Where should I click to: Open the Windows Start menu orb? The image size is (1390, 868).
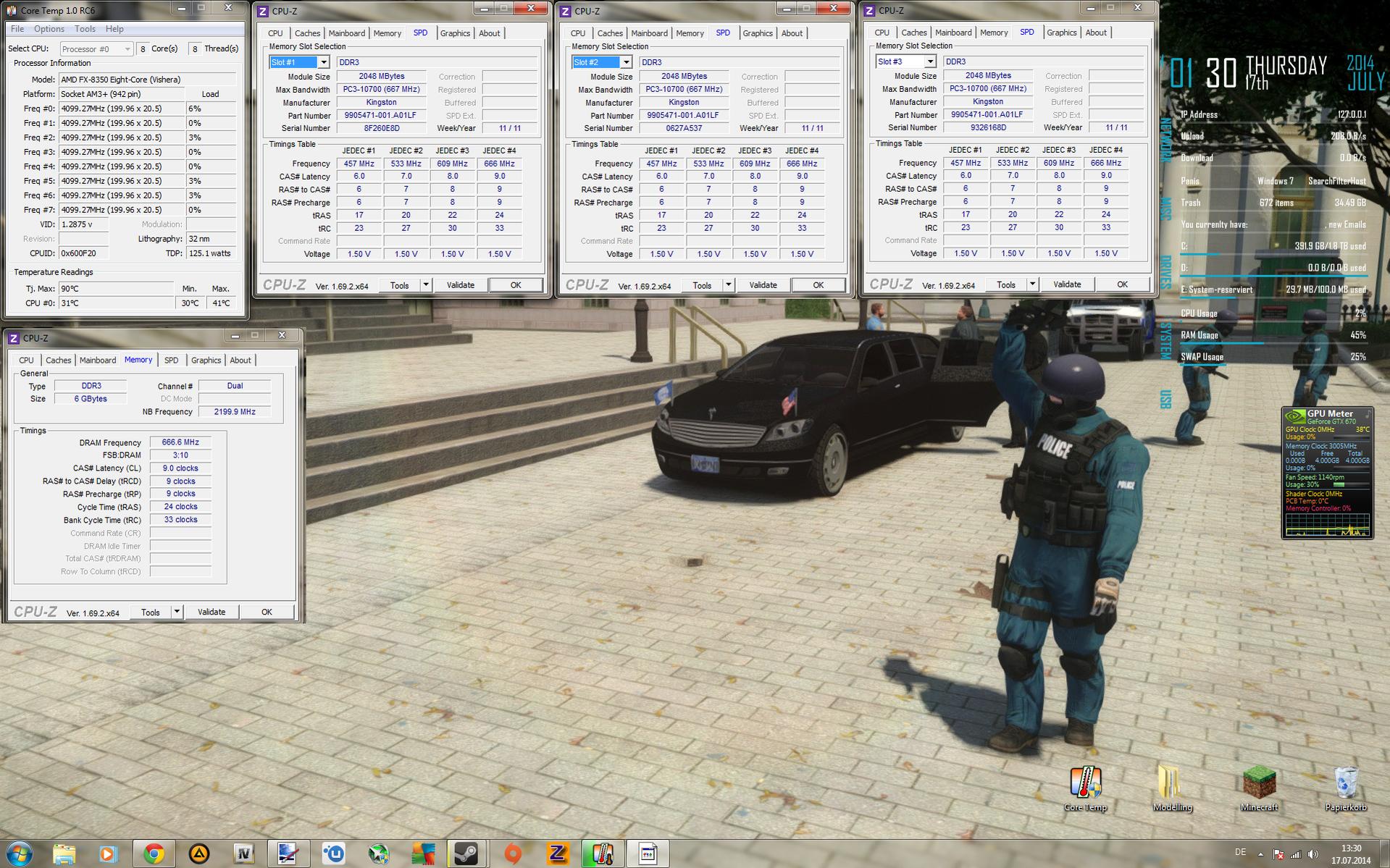[x=19, y=854]
